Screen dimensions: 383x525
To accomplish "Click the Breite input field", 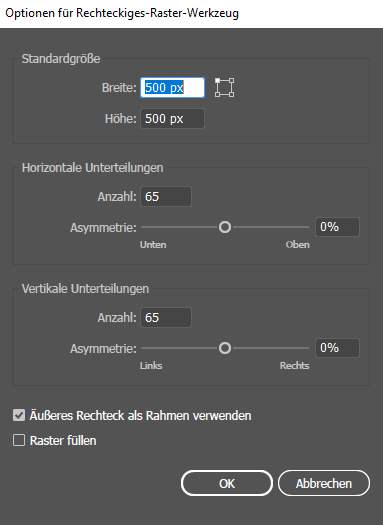I will [172, 88].
